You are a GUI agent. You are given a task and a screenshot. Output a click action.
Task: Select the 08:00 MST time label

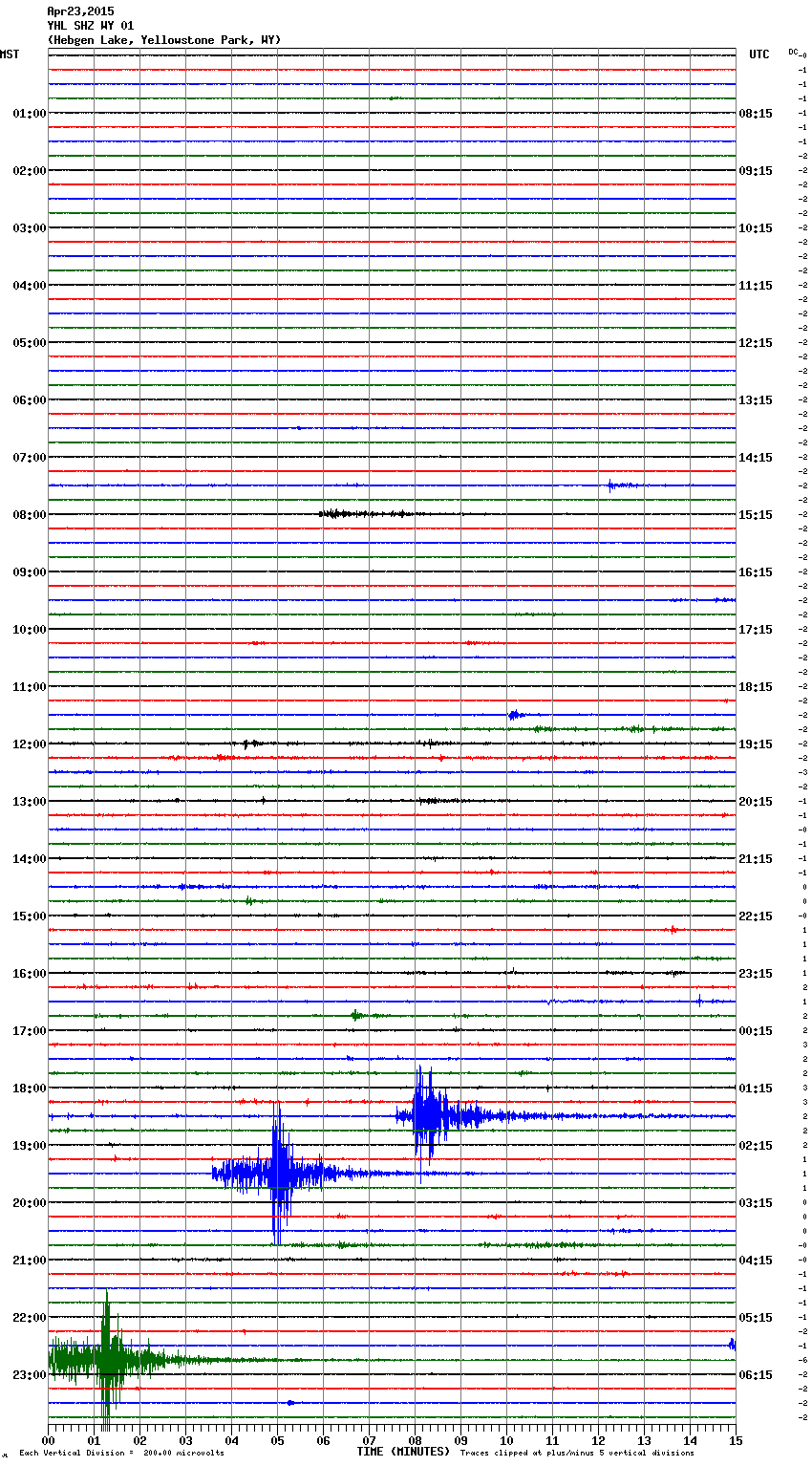point(30,514)
